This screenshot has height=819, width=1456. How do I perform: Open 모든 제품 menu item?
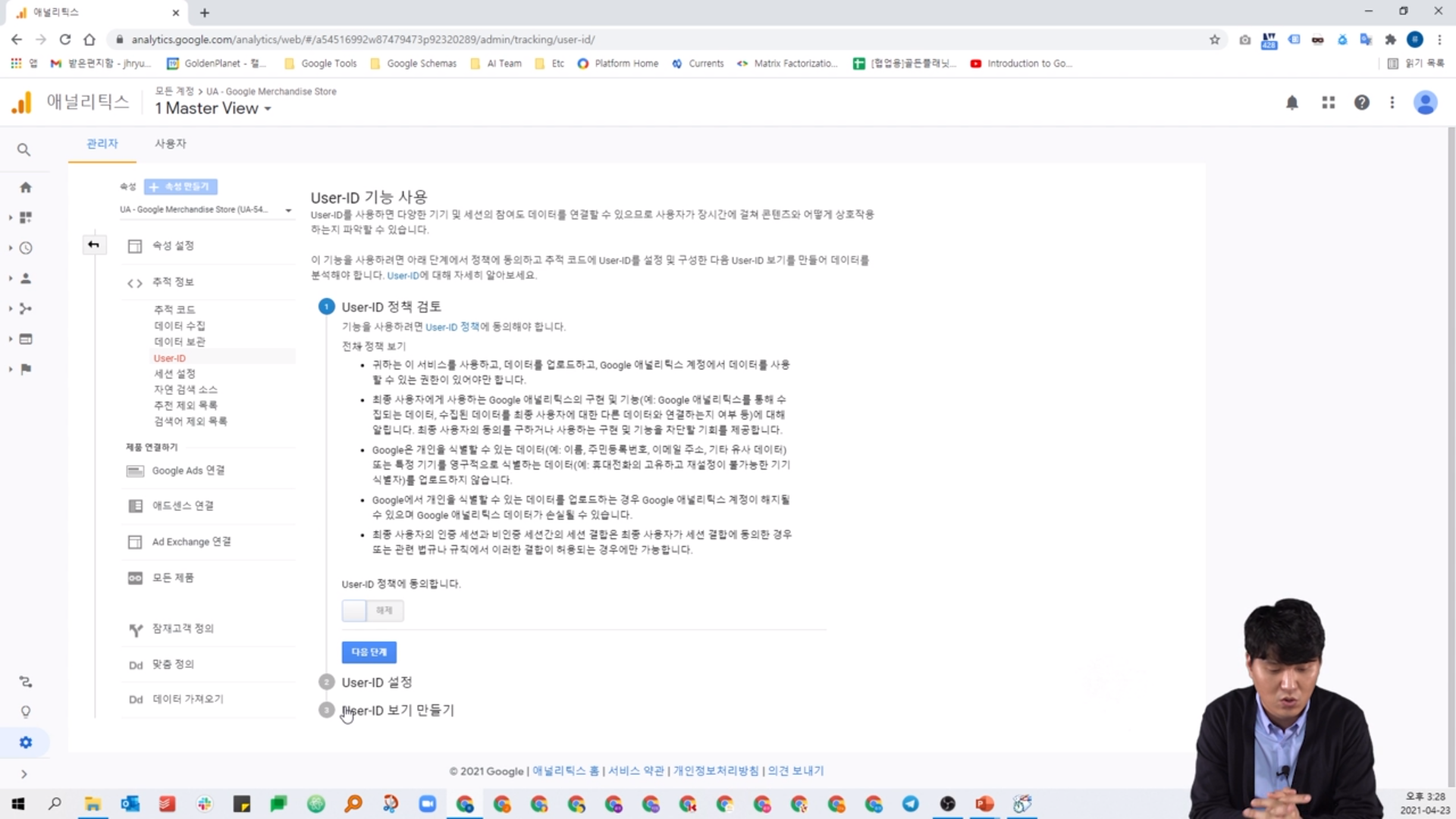[x=173, y=578]
